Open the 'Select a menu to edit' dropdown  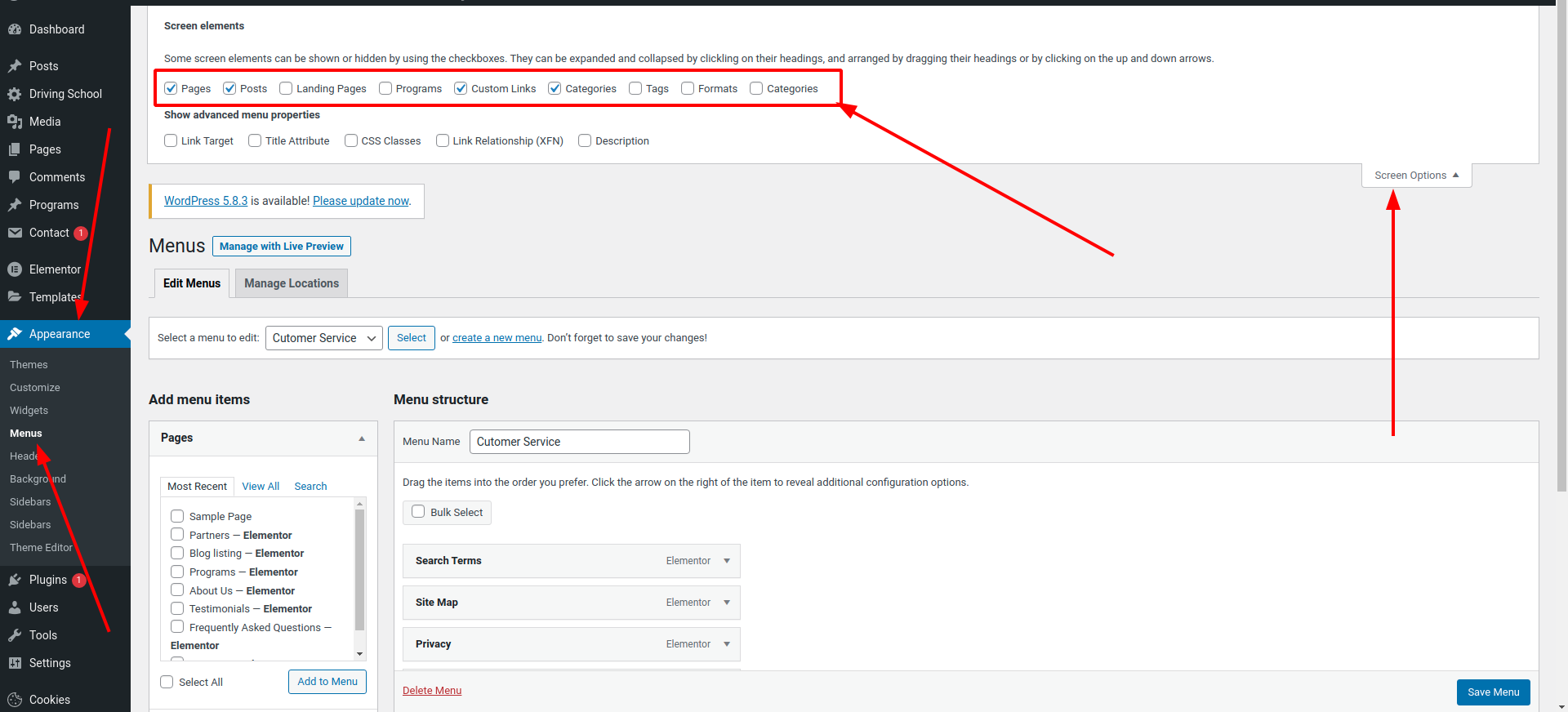323,338
